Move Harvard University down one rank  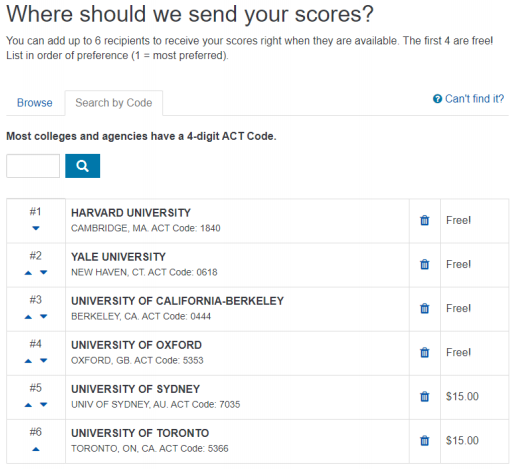[36, 228]
